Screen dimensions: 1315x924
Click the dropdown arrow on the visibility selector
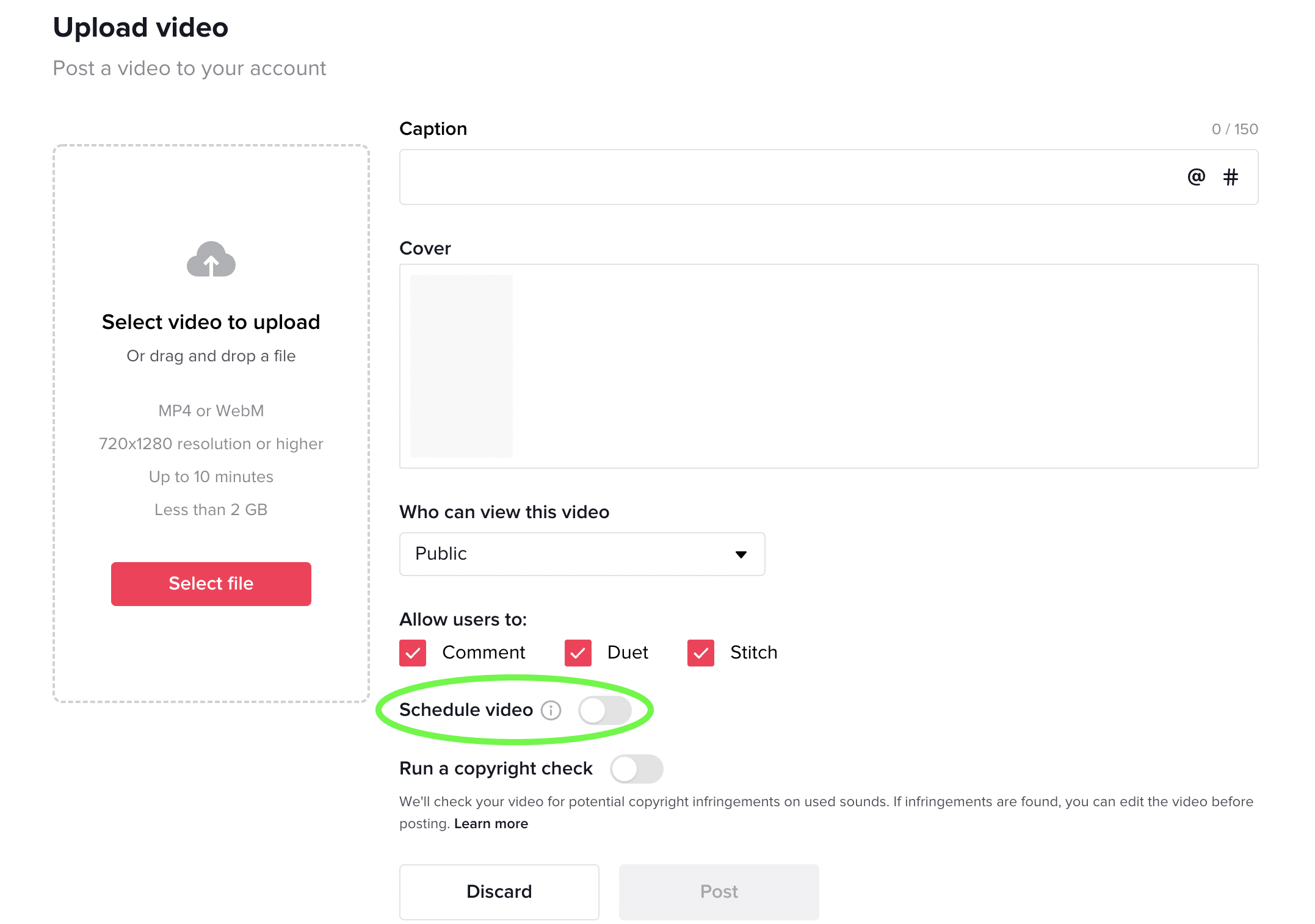coord(741,554)
